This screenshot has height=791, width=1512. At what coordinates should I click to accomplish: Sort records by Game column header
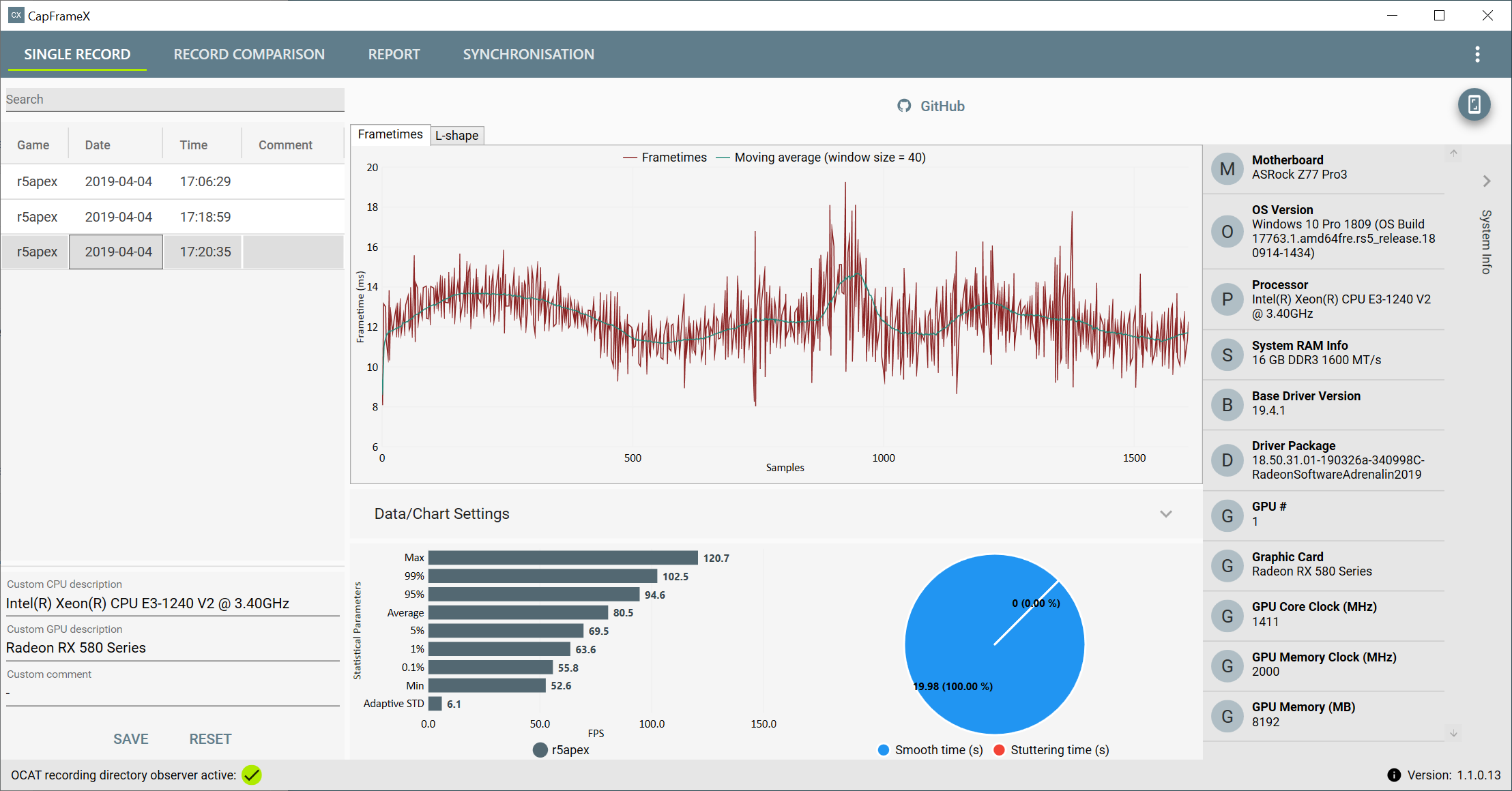click(33, 145)
